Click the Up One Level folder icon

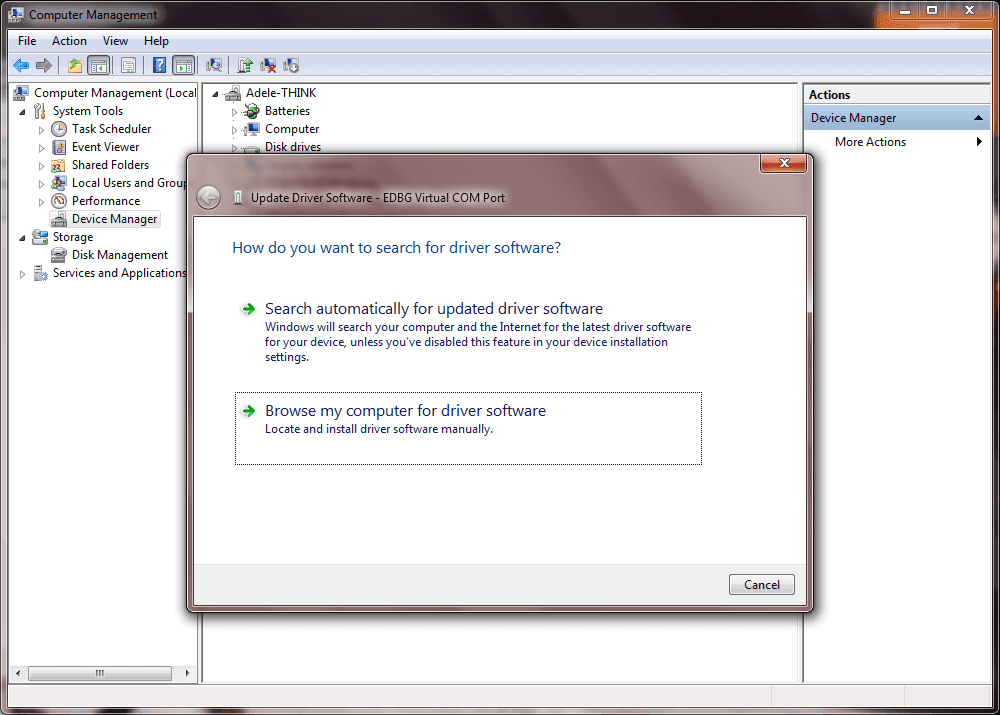click(x=75, y=66)
